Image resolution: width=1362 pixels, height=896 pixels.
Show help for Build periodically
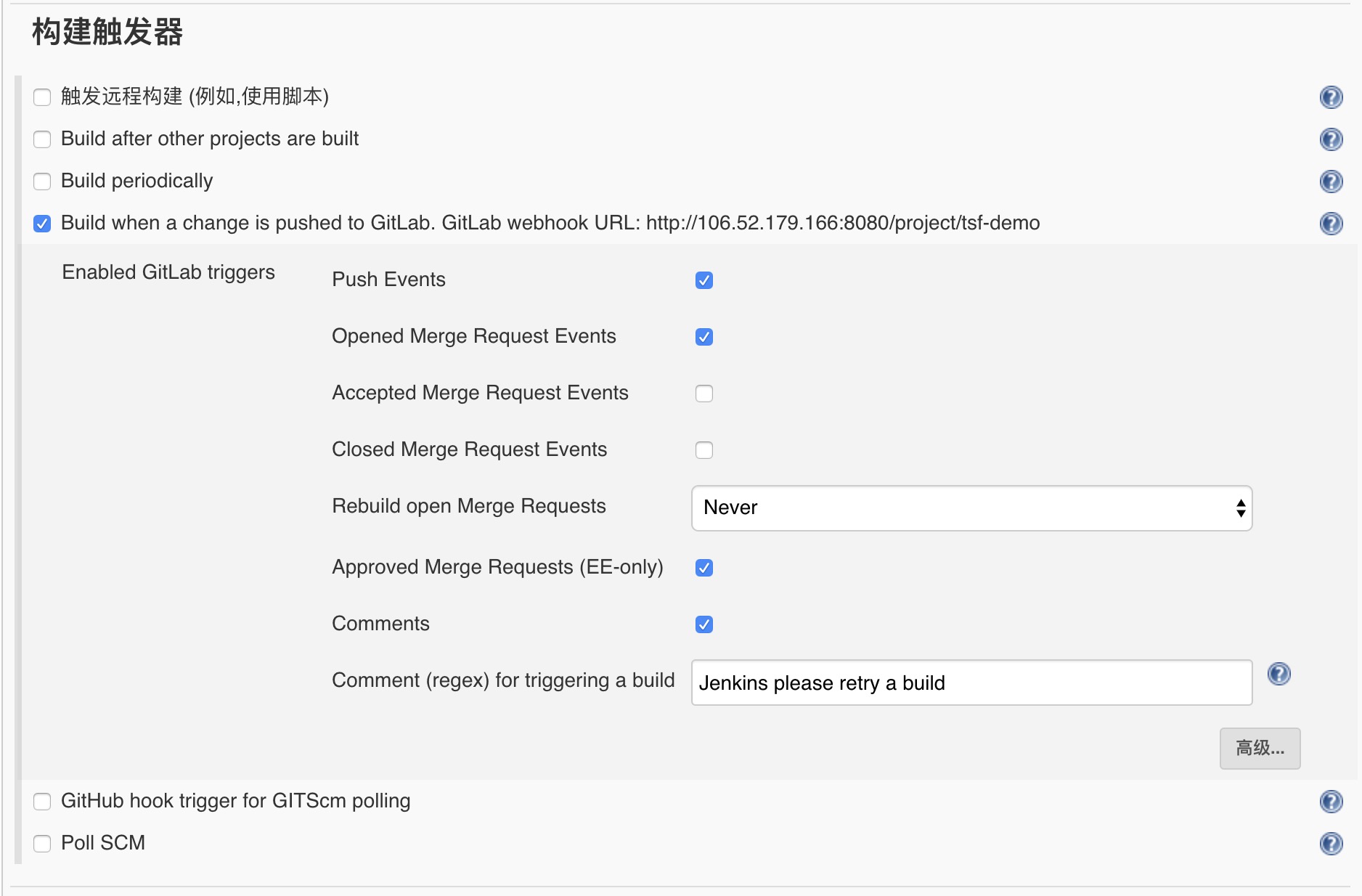1331,182
